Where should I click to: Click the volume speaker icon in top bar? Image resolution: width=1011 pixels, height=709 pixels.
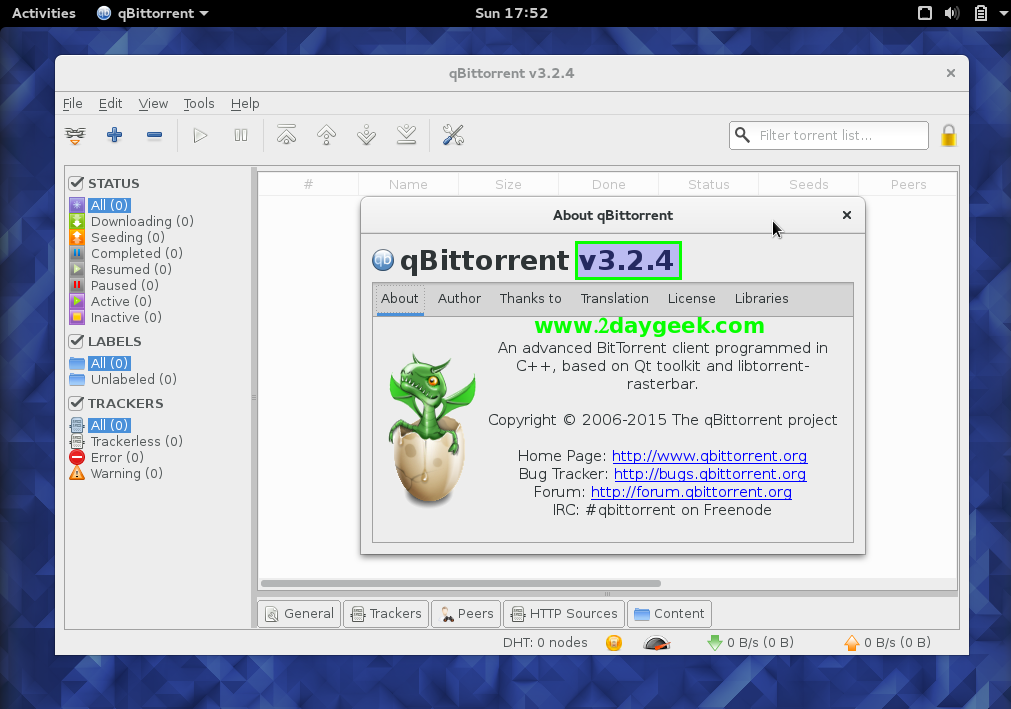952,13
